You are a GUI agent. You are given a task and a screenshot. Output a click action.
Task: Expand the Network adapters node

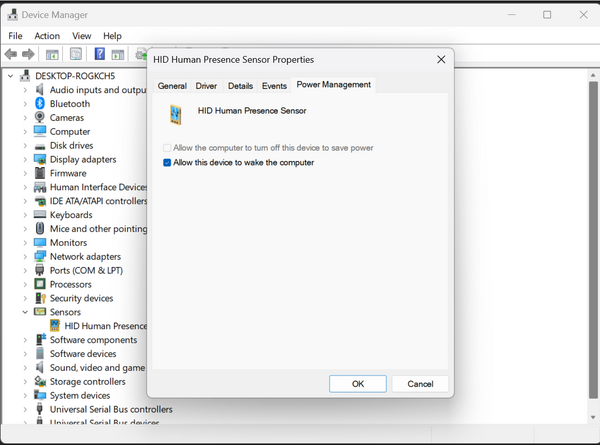tap(26, 257)
